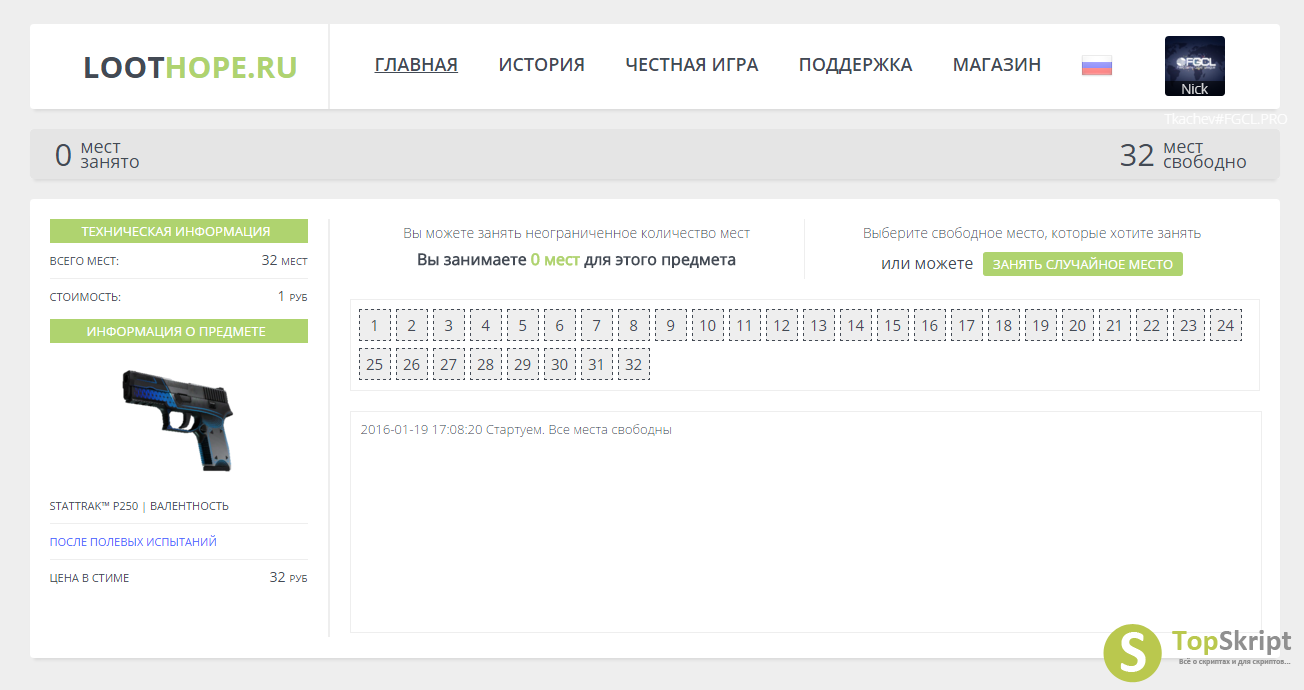Select free slot number 10
The width and height of the screenshot is (1304, 690).
pyautogui.click(x=708, y=325)
